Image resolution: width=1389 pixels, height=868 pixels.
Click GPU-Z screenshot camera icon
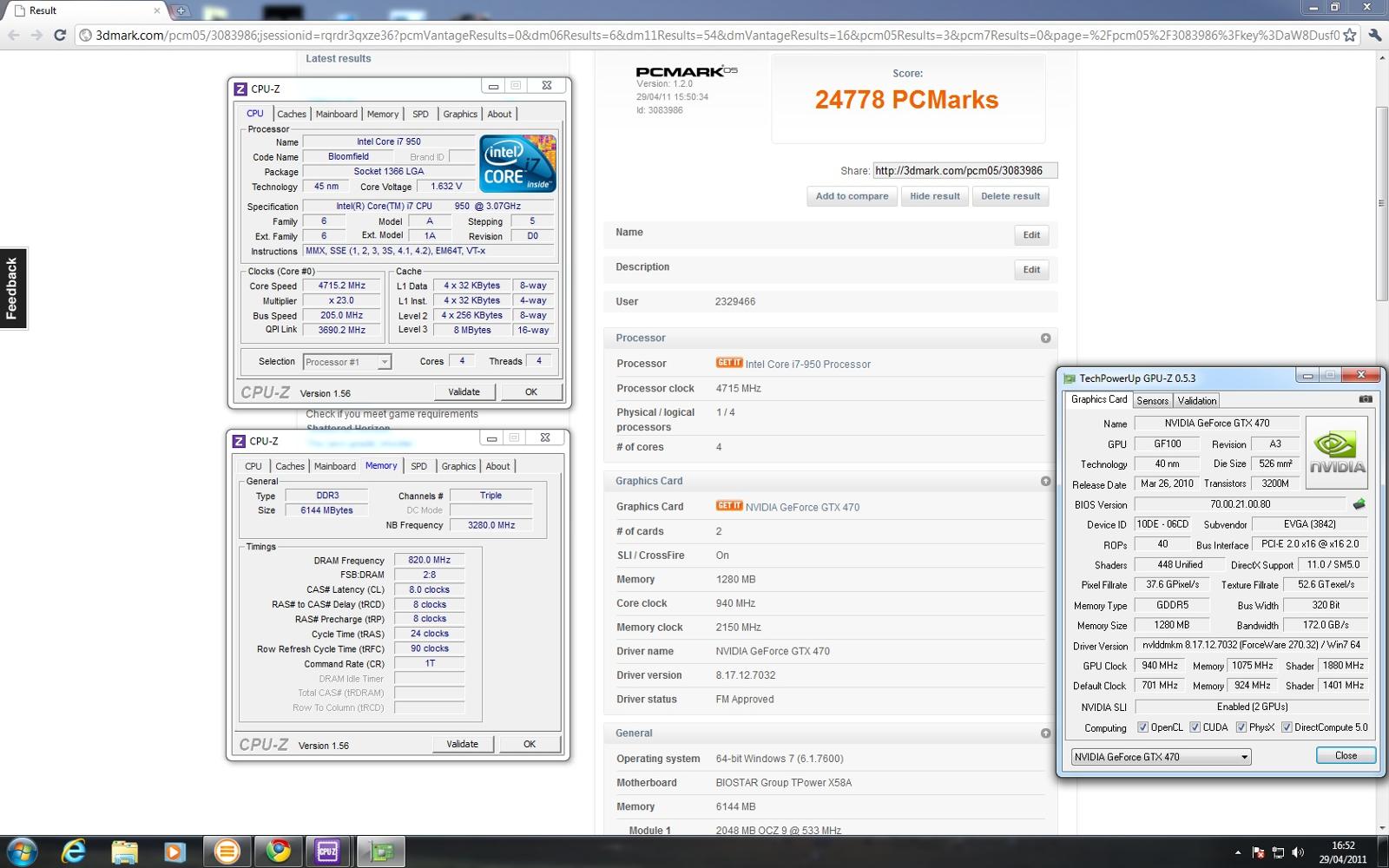click(x=1366, y=399)
